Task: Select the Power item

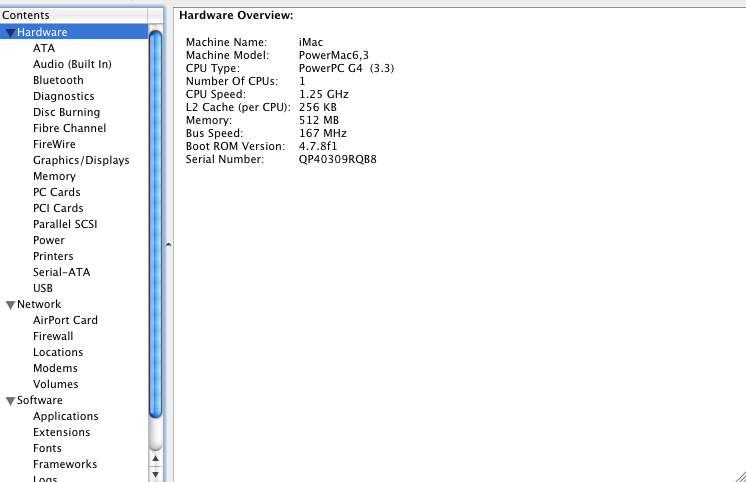Action: [x=49, y=240]
